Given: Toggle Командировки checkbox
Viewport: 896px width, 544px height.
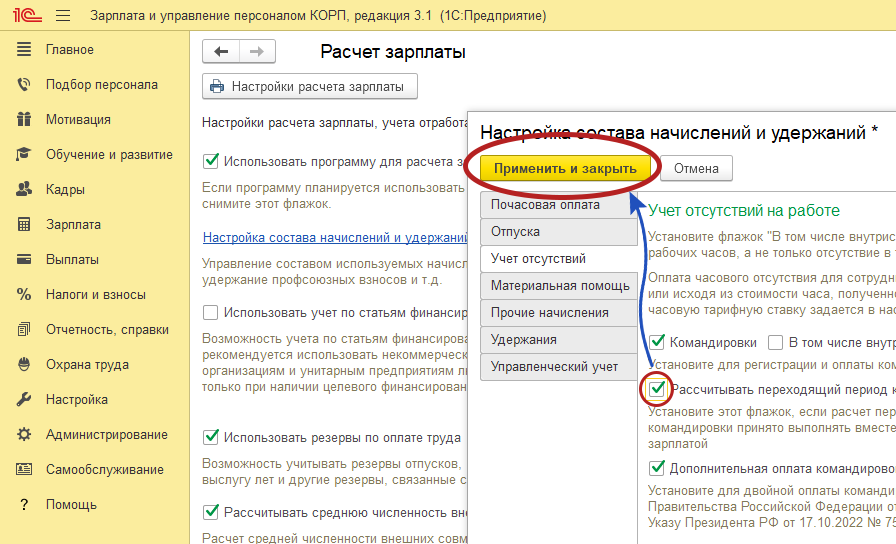Looking at the screenshot, I should [657, 342].
